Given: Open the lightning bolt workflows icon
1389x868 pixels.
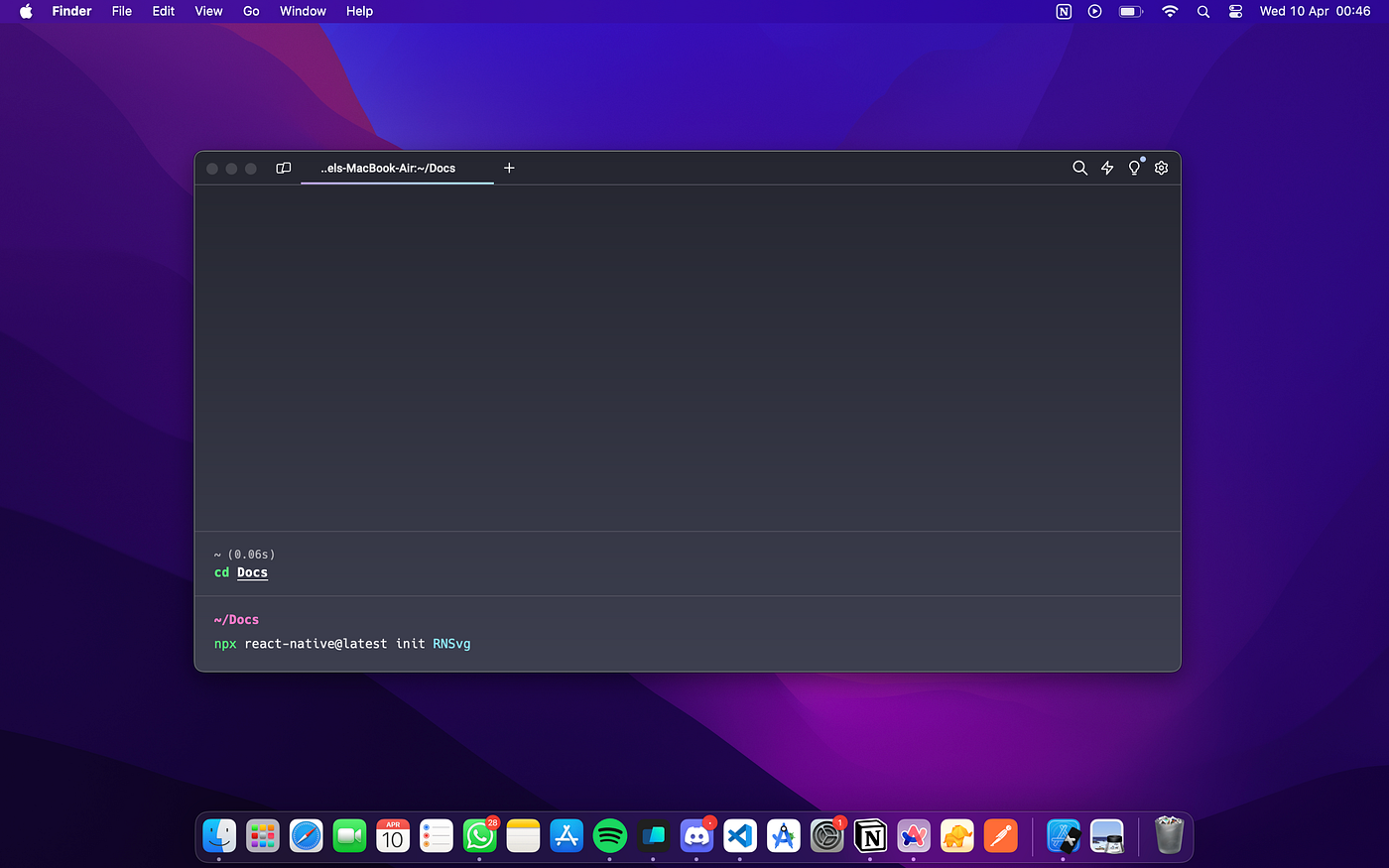Looking at the screenshot, I should coord(1107,168).
